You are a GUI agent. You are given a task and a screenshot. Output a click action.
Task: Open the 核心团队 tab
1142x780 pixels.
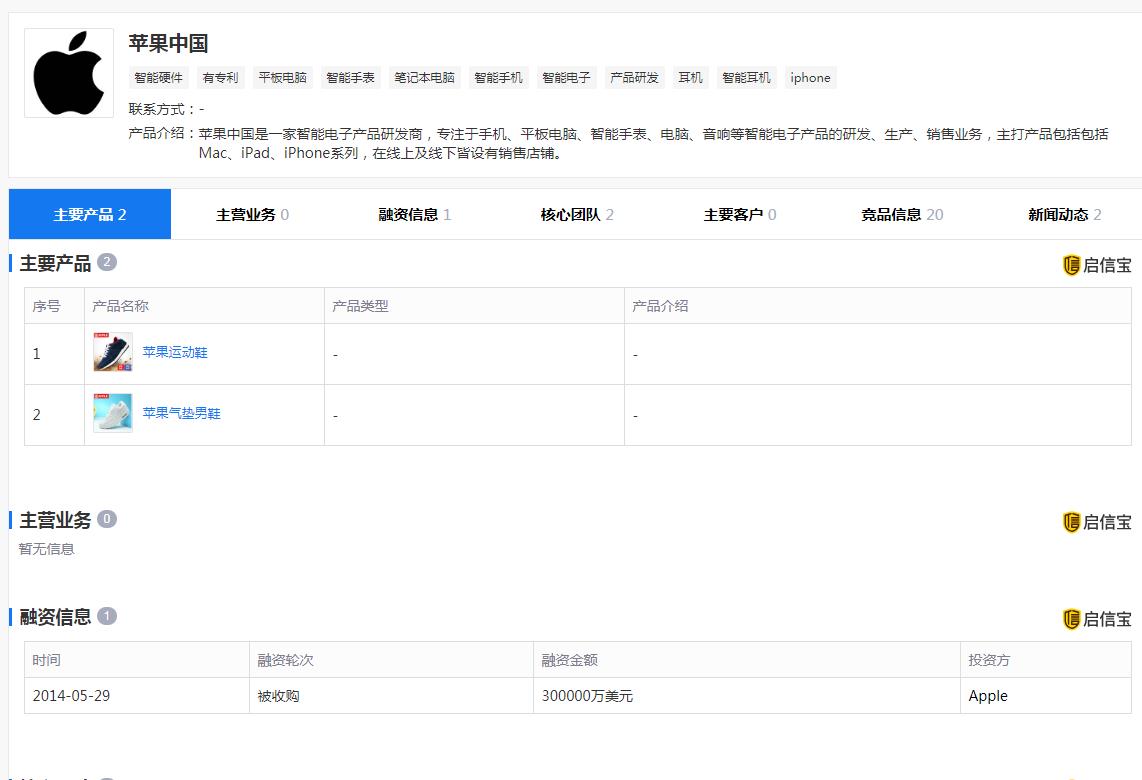click(x=577, y=214)
